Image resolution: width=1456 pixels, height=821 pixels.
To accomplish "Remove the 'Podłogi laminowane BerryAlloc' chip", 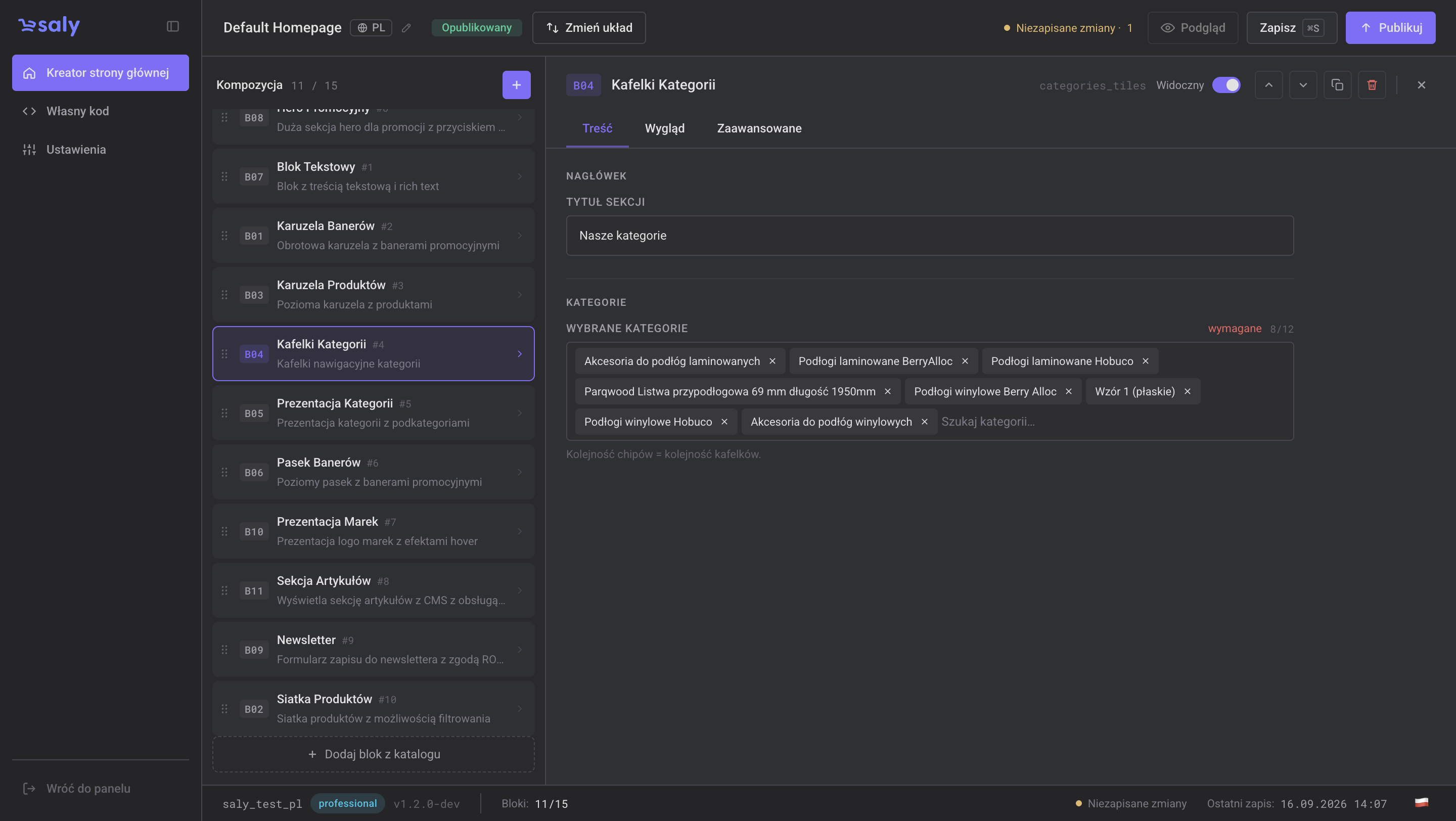I will [x=965, y=361].
